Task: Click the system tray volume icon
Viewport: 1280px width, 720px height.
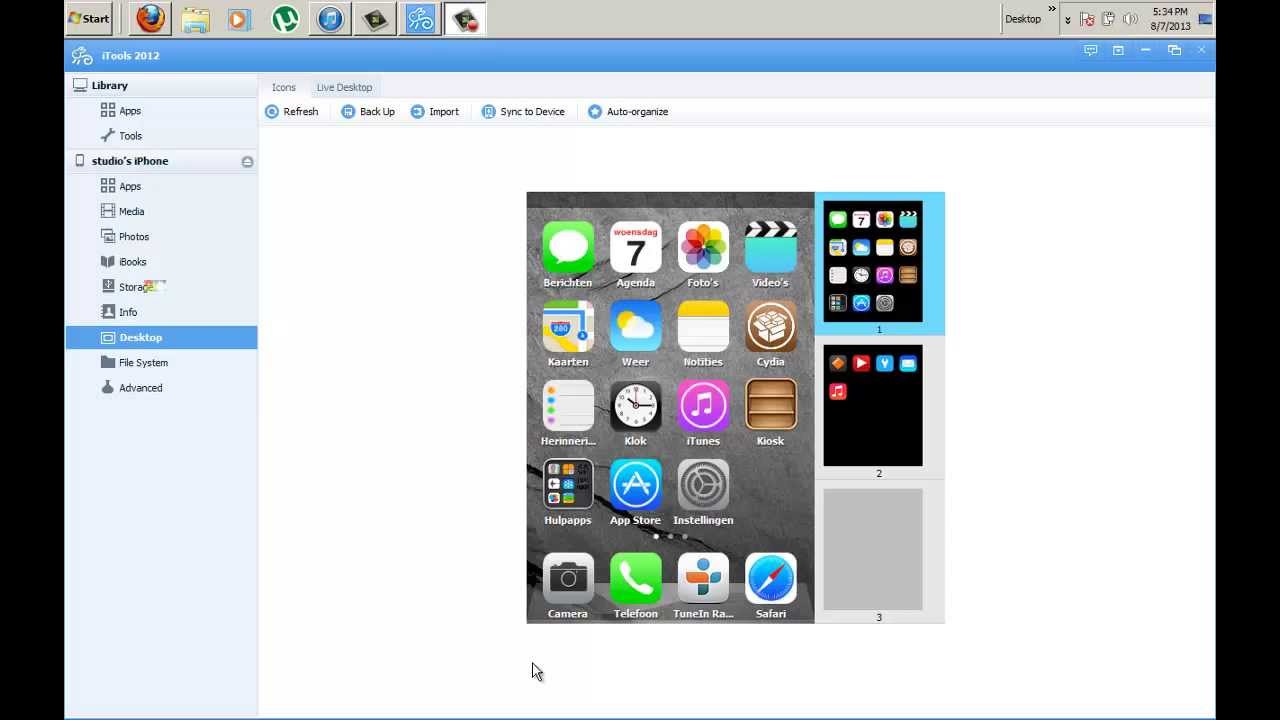Action: pyautogui.click(x=1130, y=19)
